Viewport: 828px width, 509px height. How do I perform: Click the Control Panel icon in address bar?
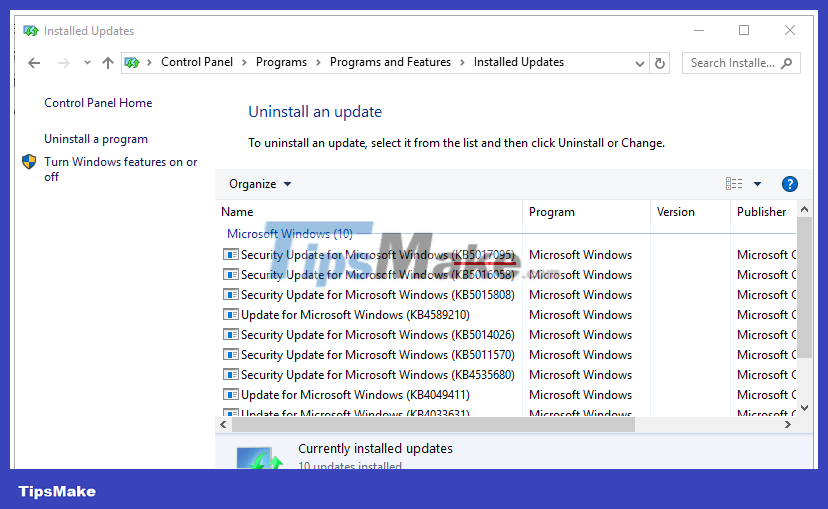(x=132, y=63)
